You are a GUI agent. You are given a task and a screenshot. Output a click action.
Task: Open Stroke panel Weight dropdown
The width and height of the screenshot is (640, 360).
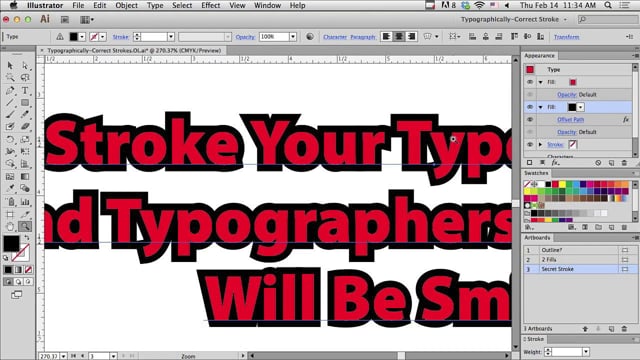[586, 352]
